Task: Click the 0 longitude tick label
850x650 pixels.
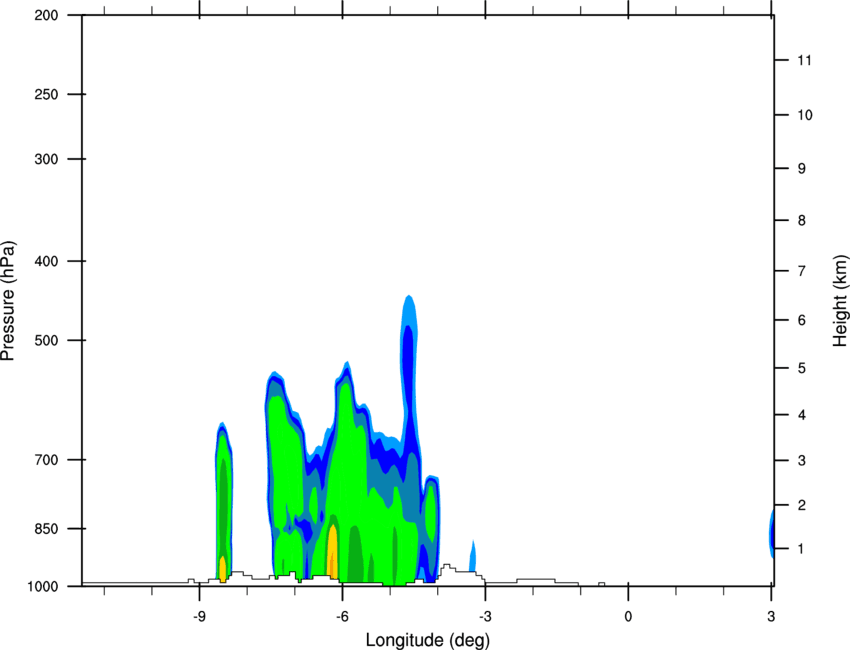Action: point(628,617)
